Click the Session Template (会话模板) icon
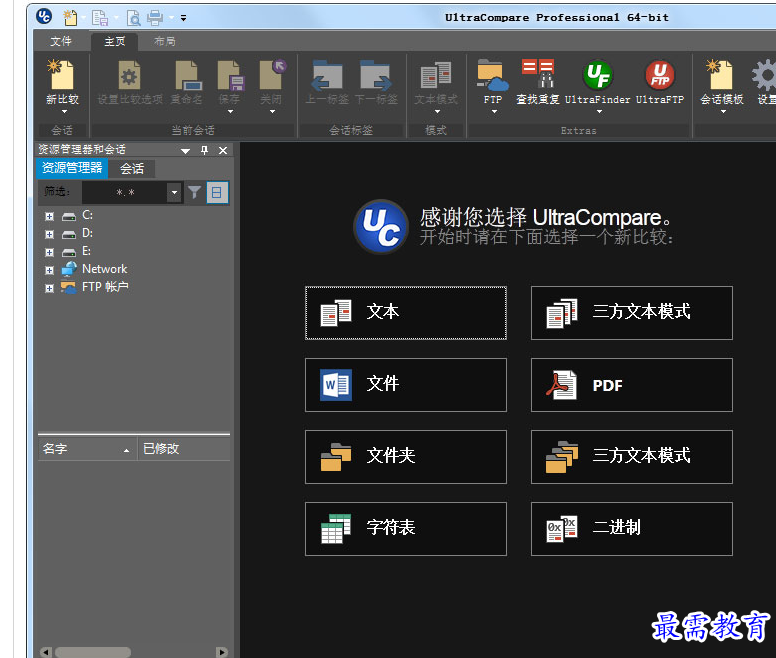 [x=722, y=75]
